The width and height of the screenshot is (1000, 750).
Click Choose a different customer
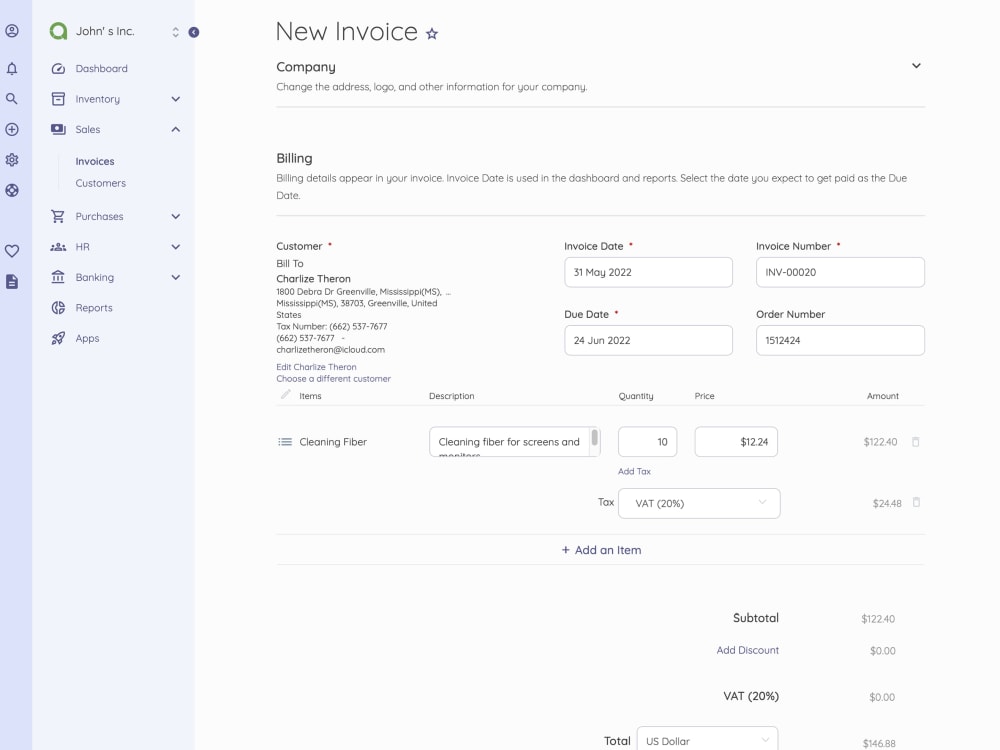tap(333, 378)
